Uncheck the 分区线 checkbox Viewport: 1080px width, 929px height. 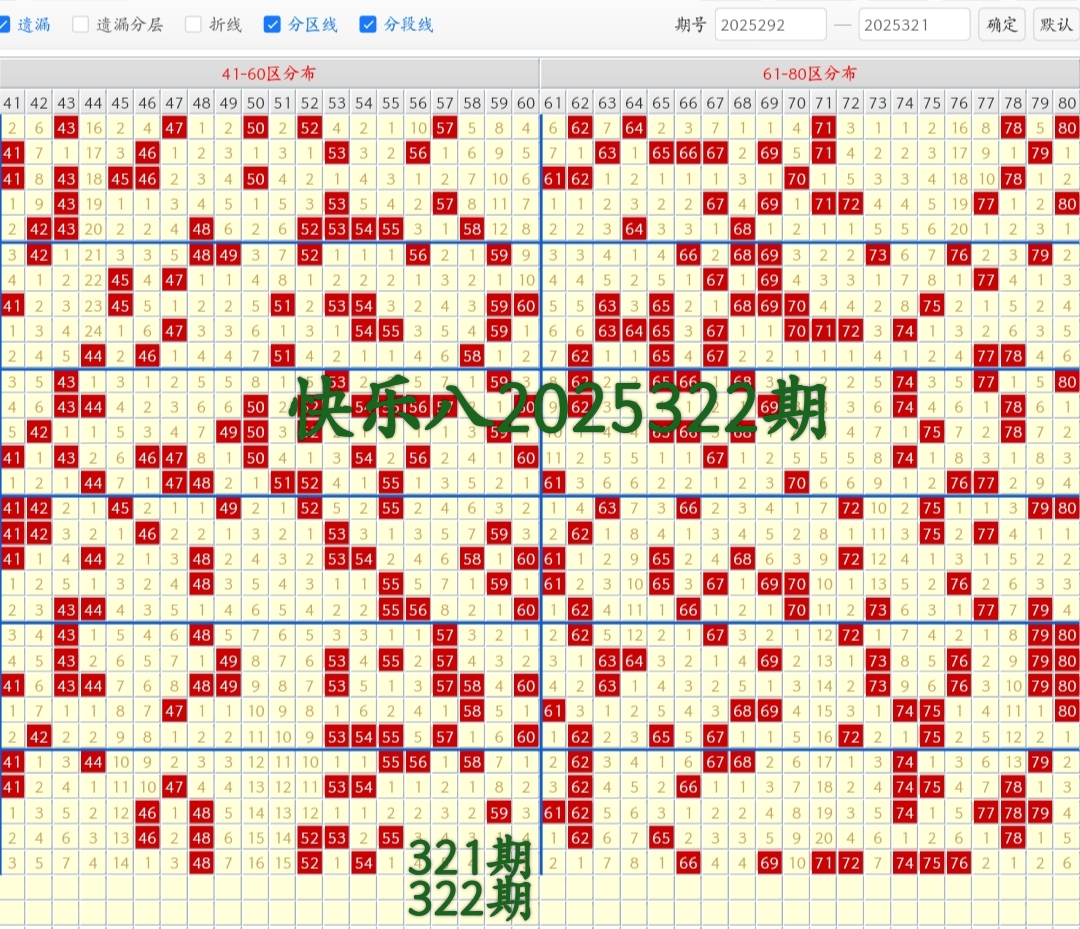click(x=272, y=25)
